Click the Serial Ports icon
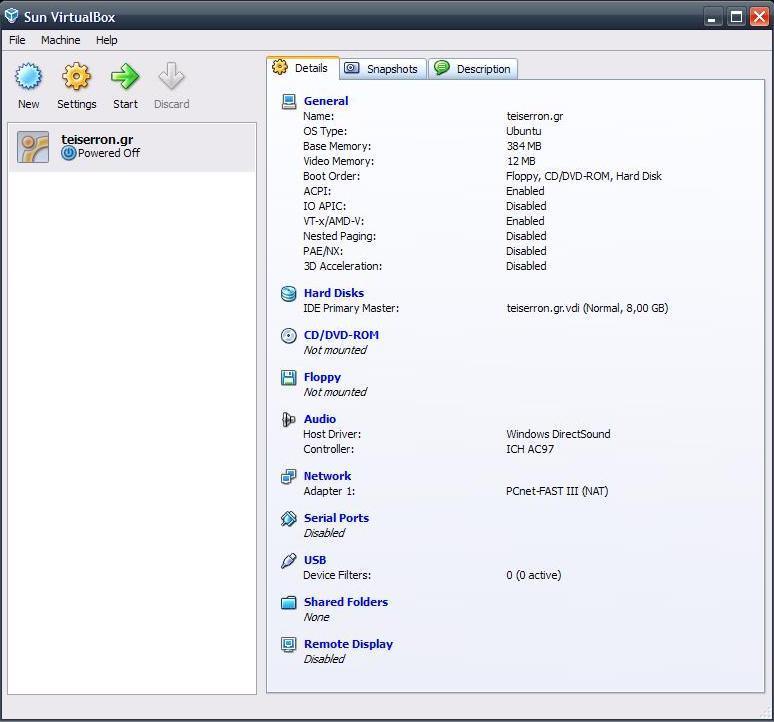This screenshot has width=774, height=722. (289, 518)
